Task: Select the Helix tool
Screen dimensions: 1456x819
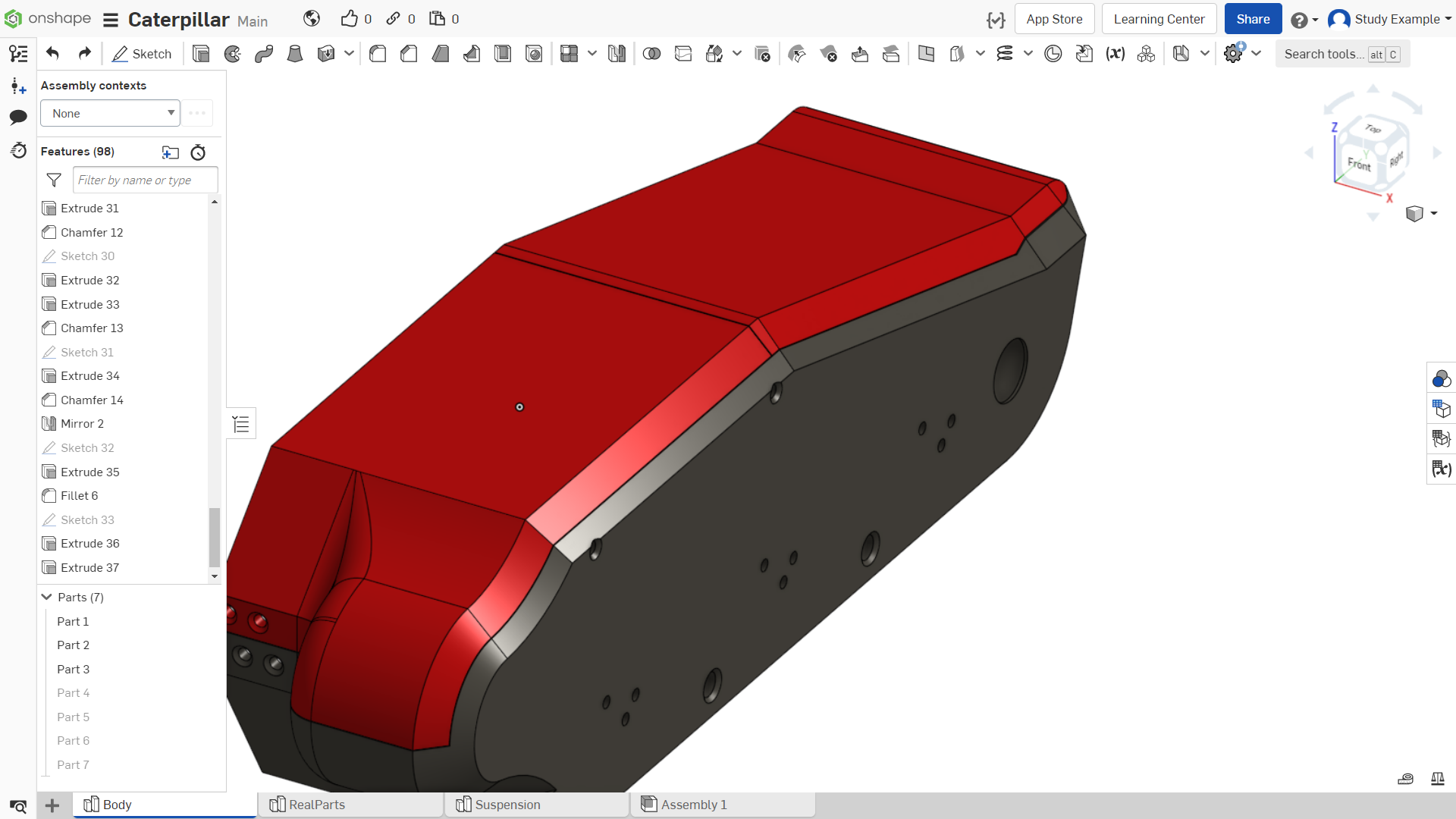Action: tap(1005, 54)
